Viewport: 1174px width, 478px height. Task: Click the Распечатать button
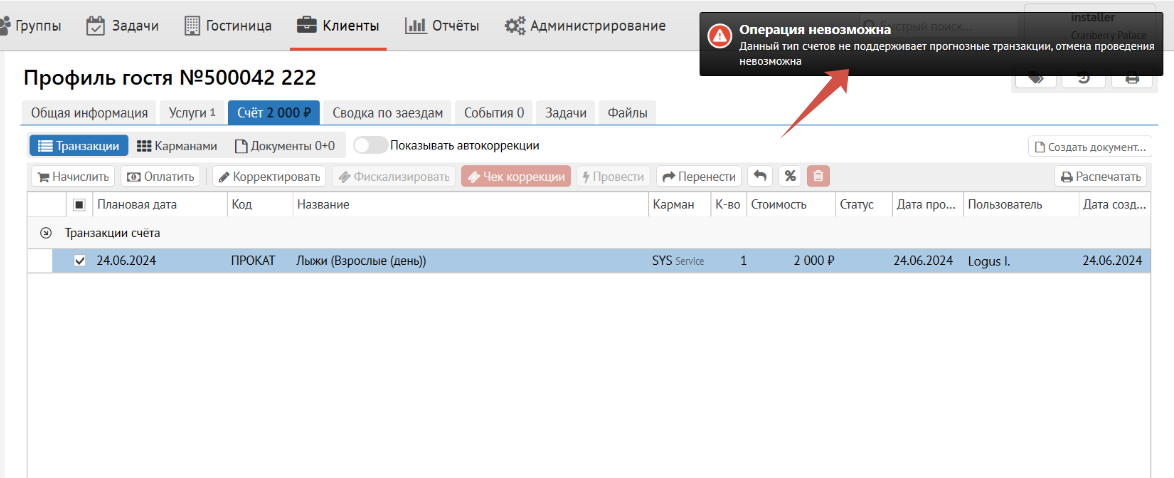click(x=1101, y=177)
